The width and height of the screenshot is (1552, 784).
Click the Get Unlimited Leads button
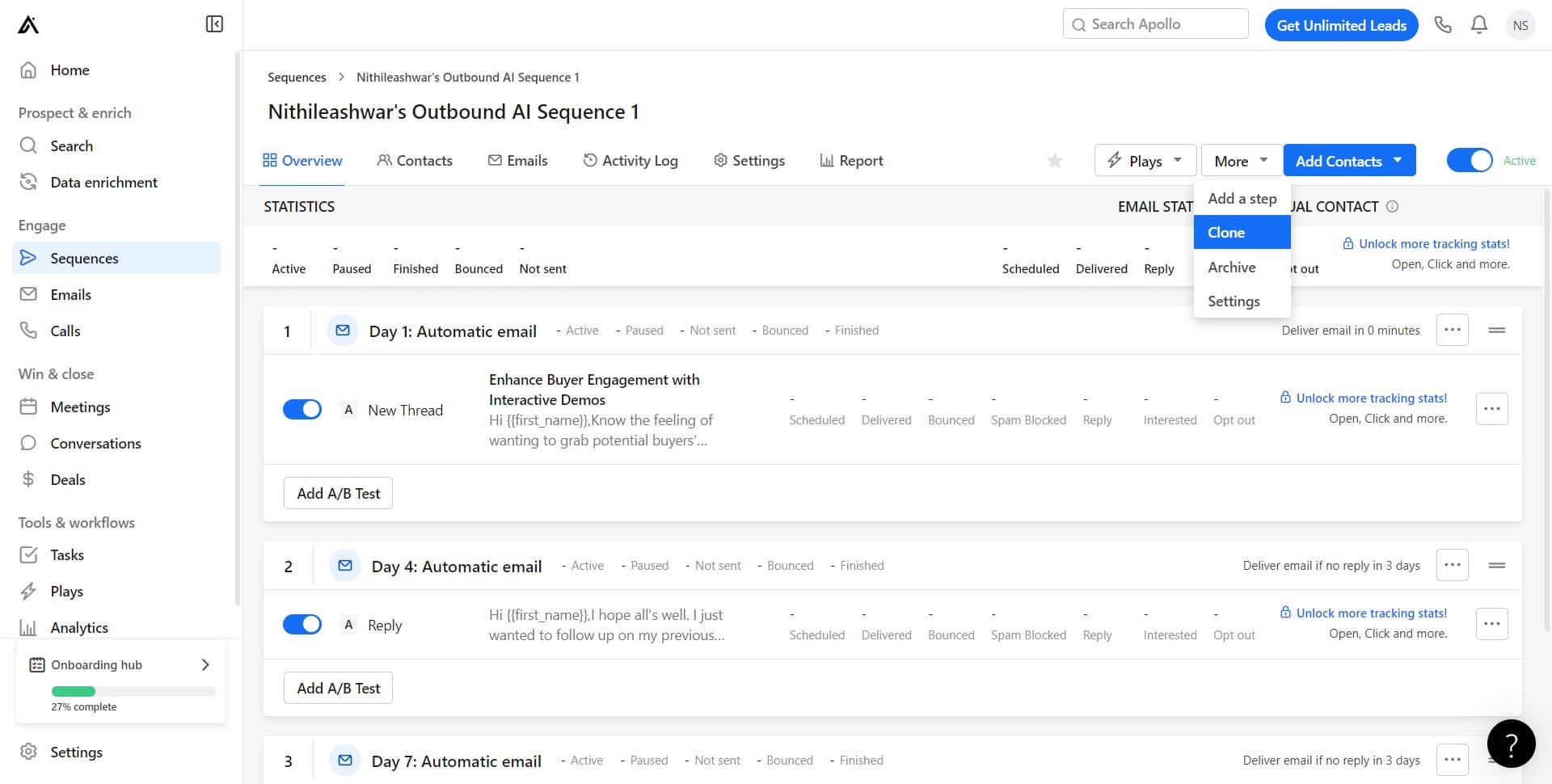pyautogui.click(x=1341, y=25)
